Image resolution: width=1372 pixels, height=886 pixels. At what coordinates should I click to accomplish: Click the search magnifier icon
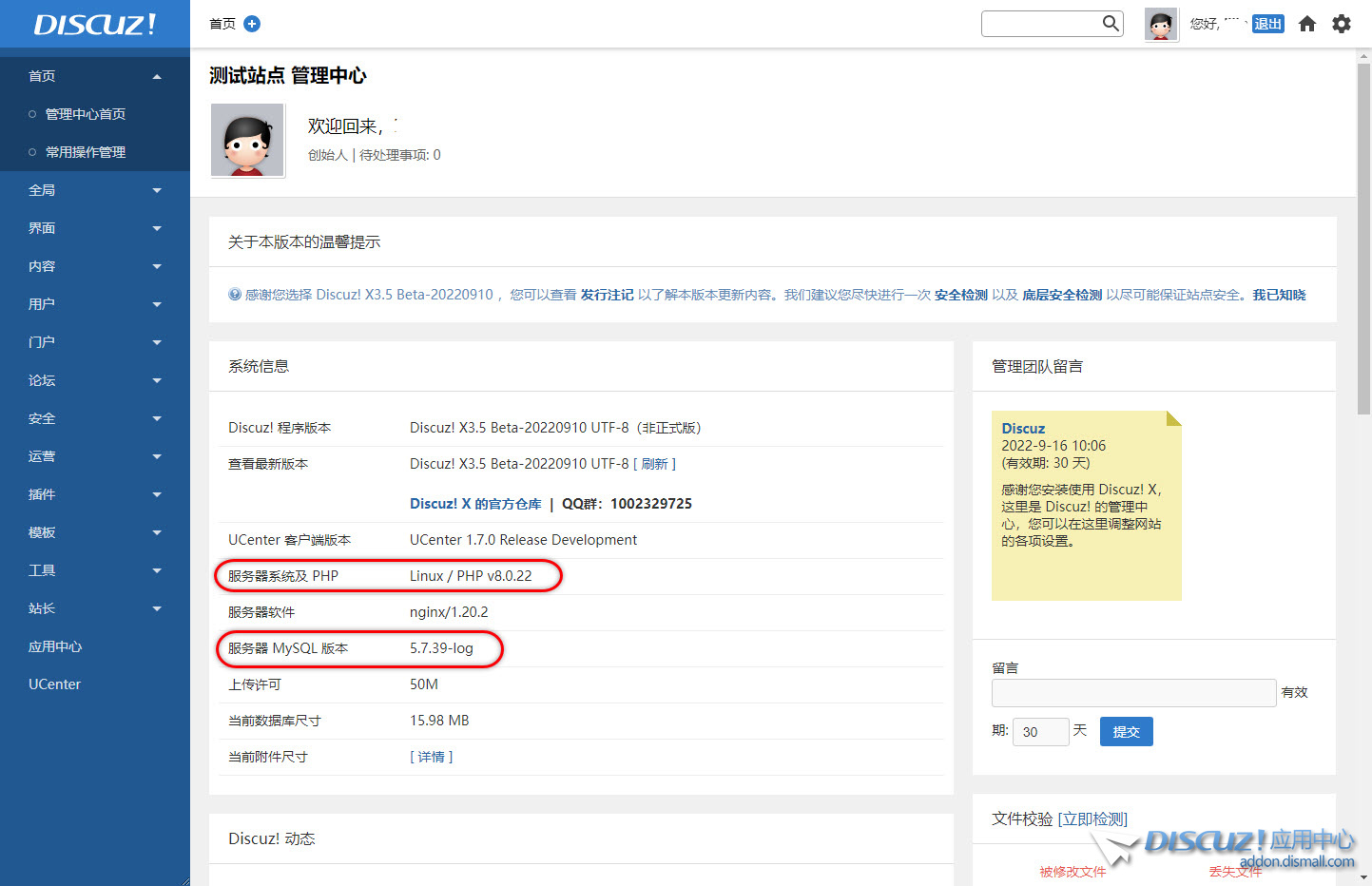pyautogui.click(x=1111, y=24)
